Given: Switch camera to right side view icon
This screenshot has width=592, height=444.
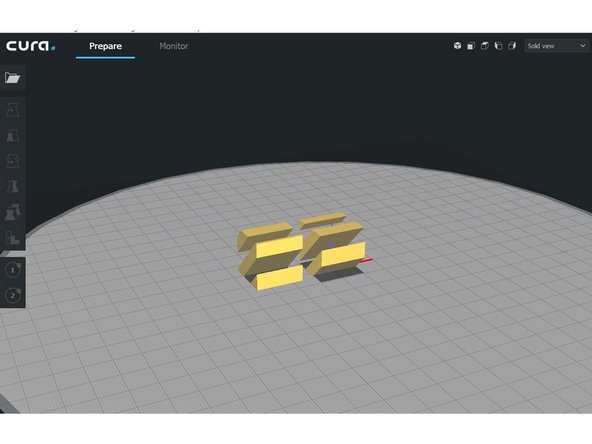Looking at the screenshot, I should point(512,46).
